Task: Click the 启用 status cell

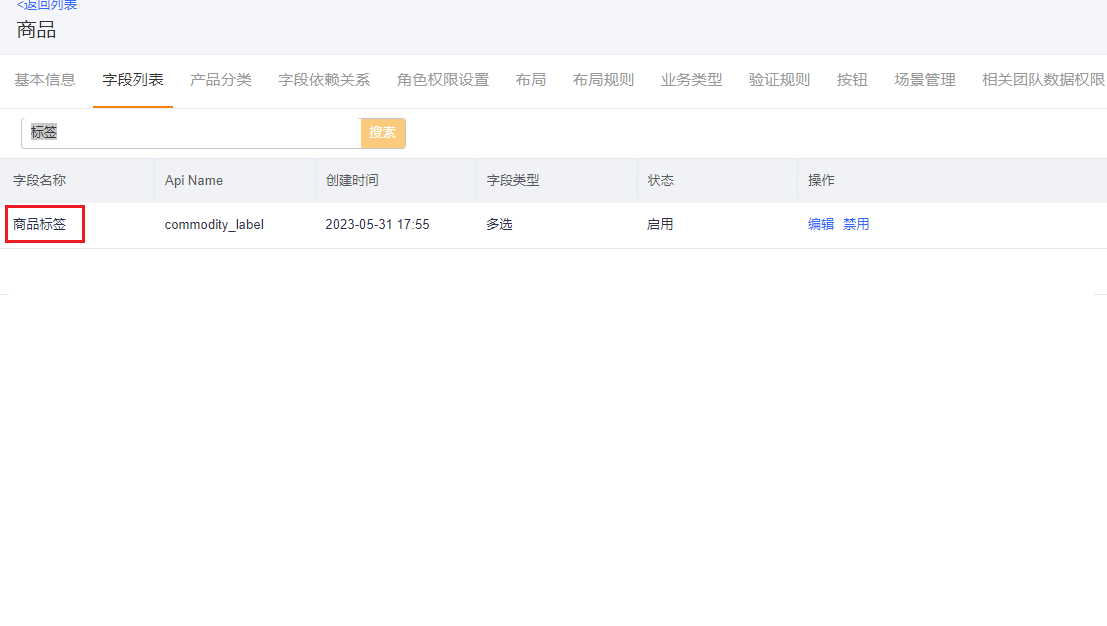Action: [660, 224]
